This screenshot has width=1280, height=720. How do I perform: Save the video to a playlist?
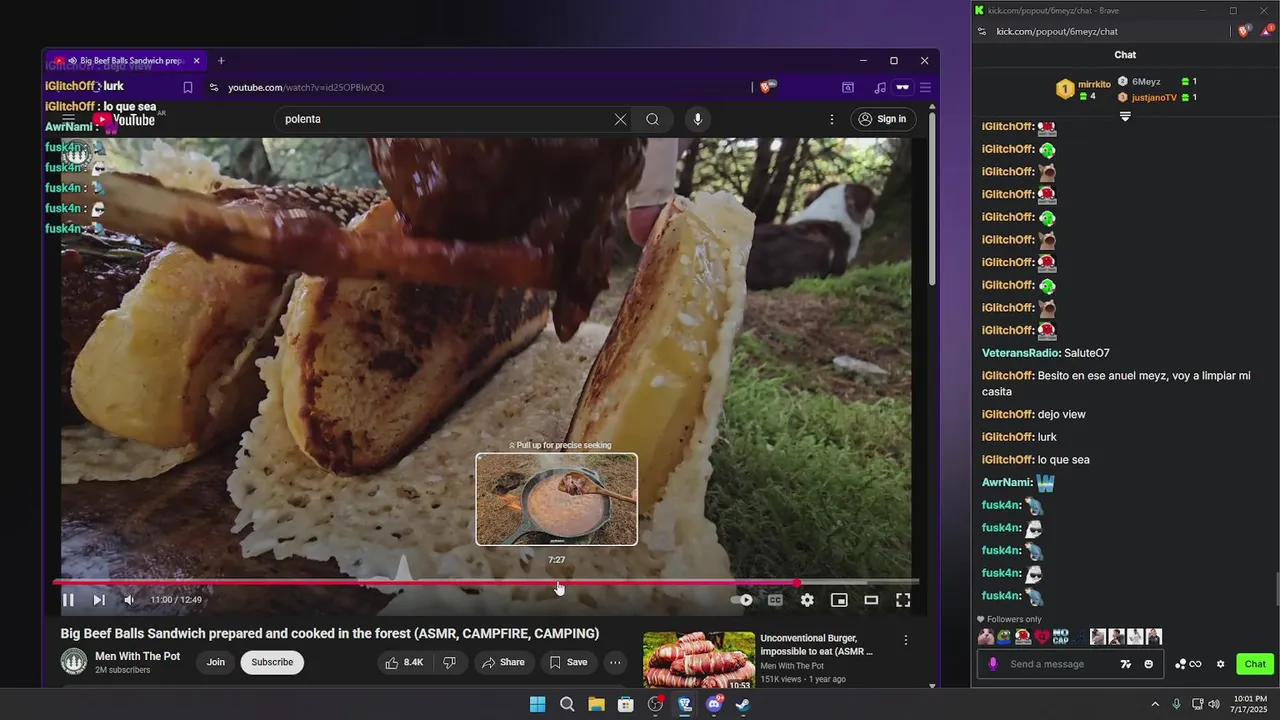(568, 662)
